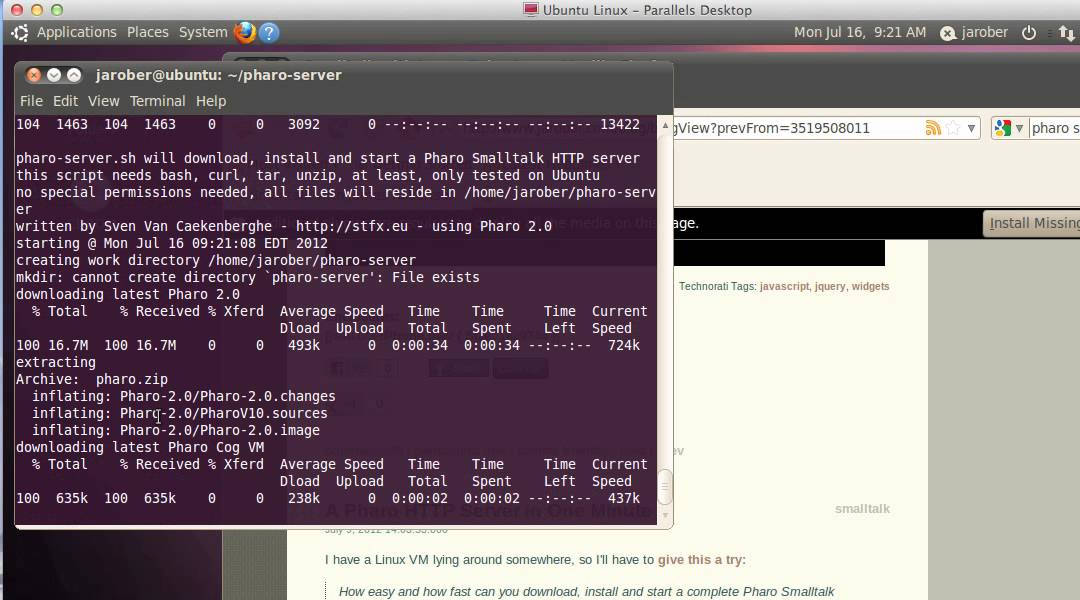
Task: Click 'Technorati Tags:' label in Firefox page
Action: coord(717,287)
